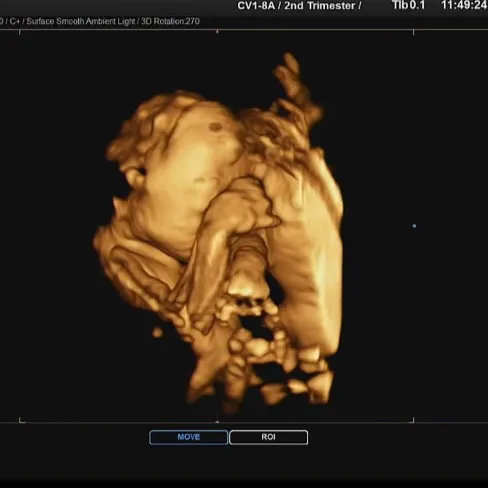
Task: Select the 2nd Trimester preset text
Action: [319, 6]
